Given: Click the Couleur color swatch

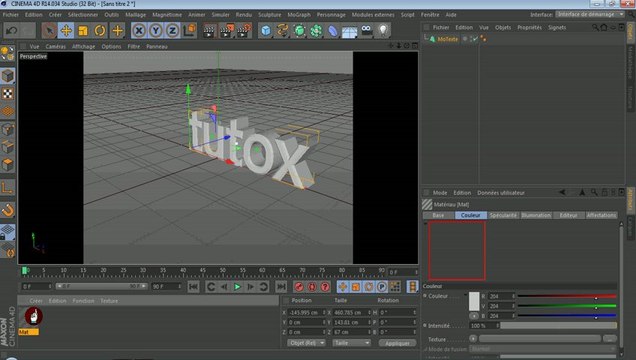Looking at the screenshot, I should click(x=474, y=301).
